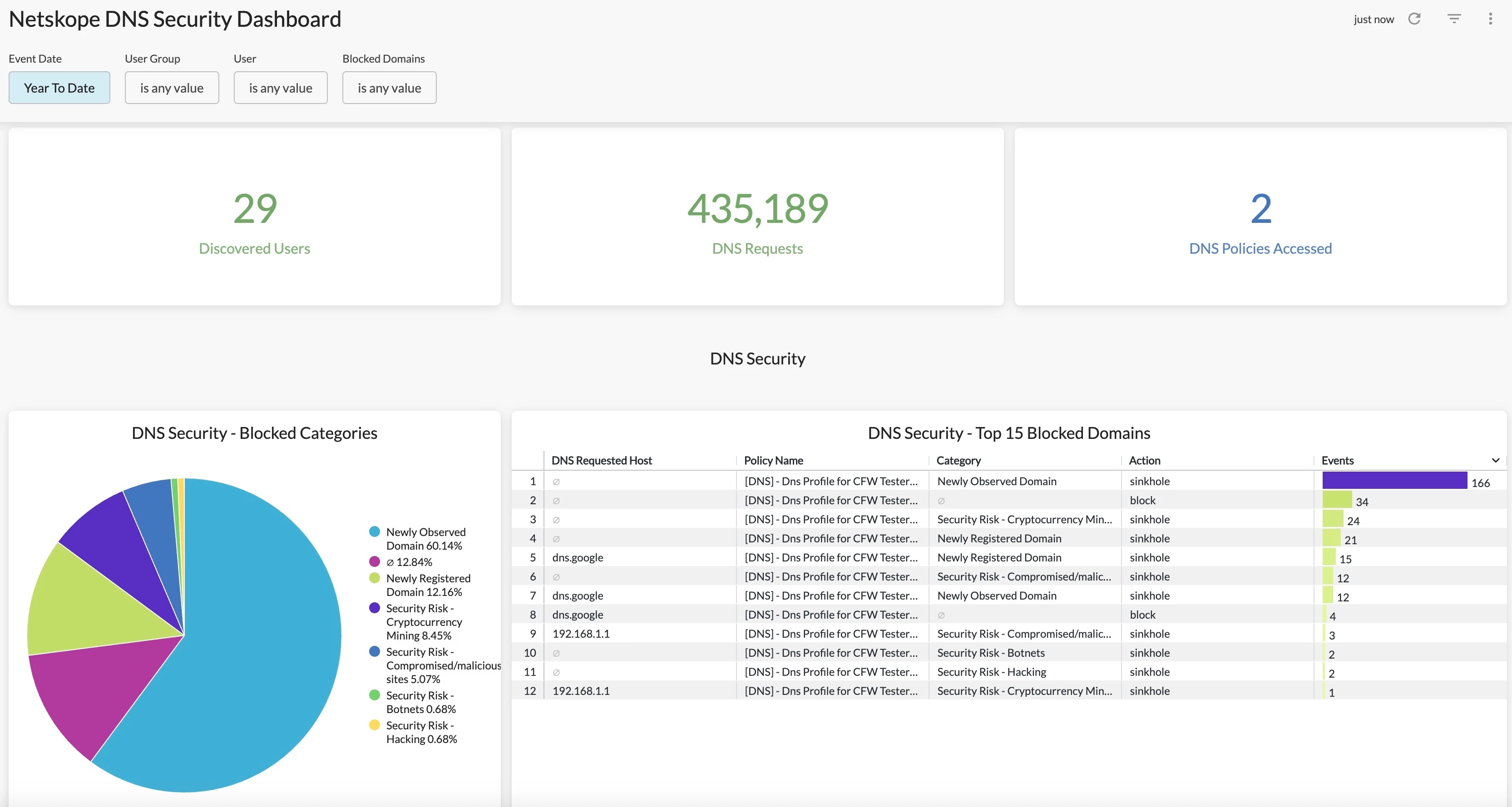The image size is (1512, 807).
Task: Toggle the Newly Registered Domain legend dot
Action: [374, 578]
